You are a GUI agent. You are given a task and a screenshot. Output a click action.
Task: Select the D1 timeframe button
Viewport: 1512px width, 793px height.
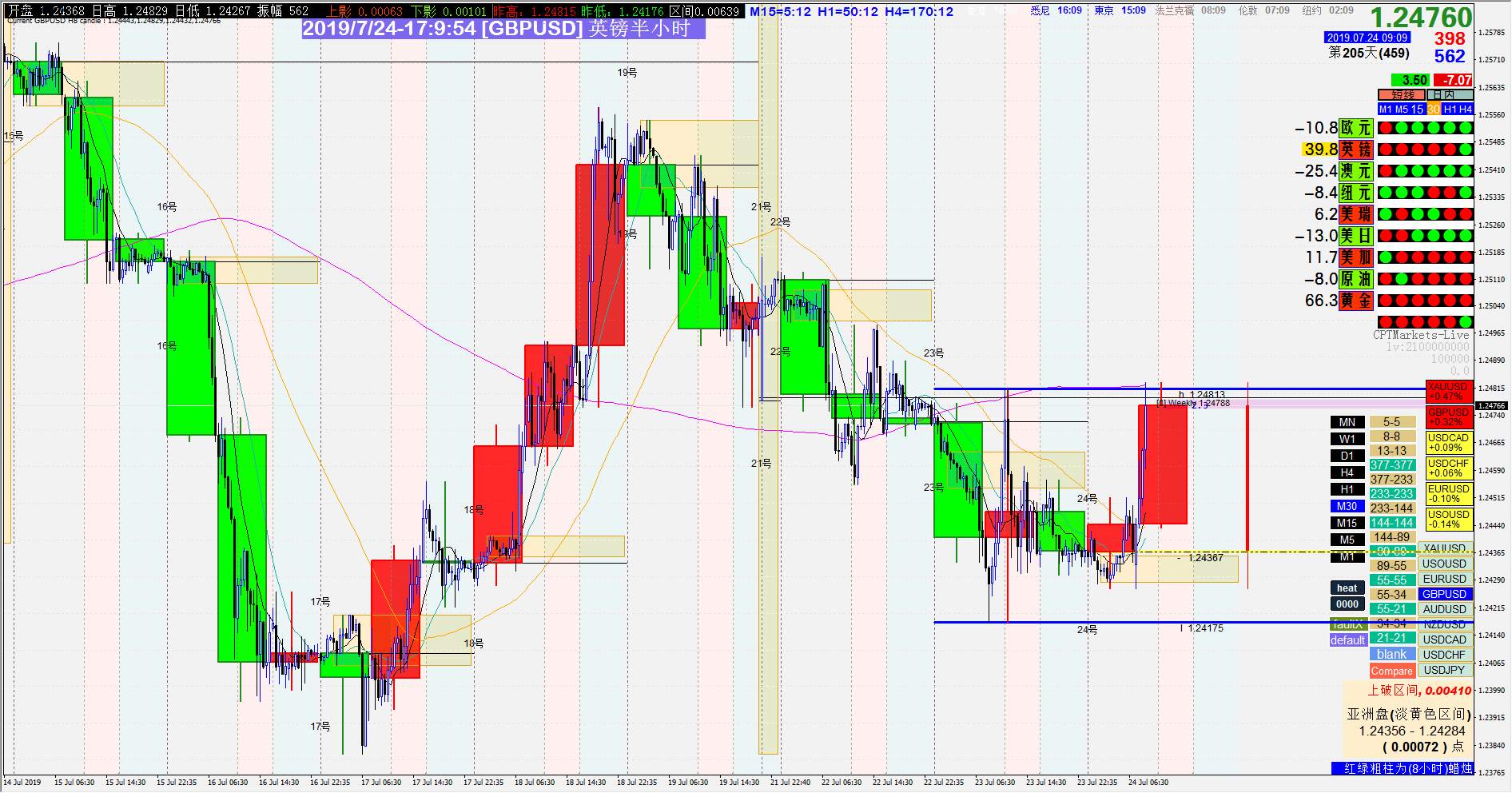tap(1347, 456)
